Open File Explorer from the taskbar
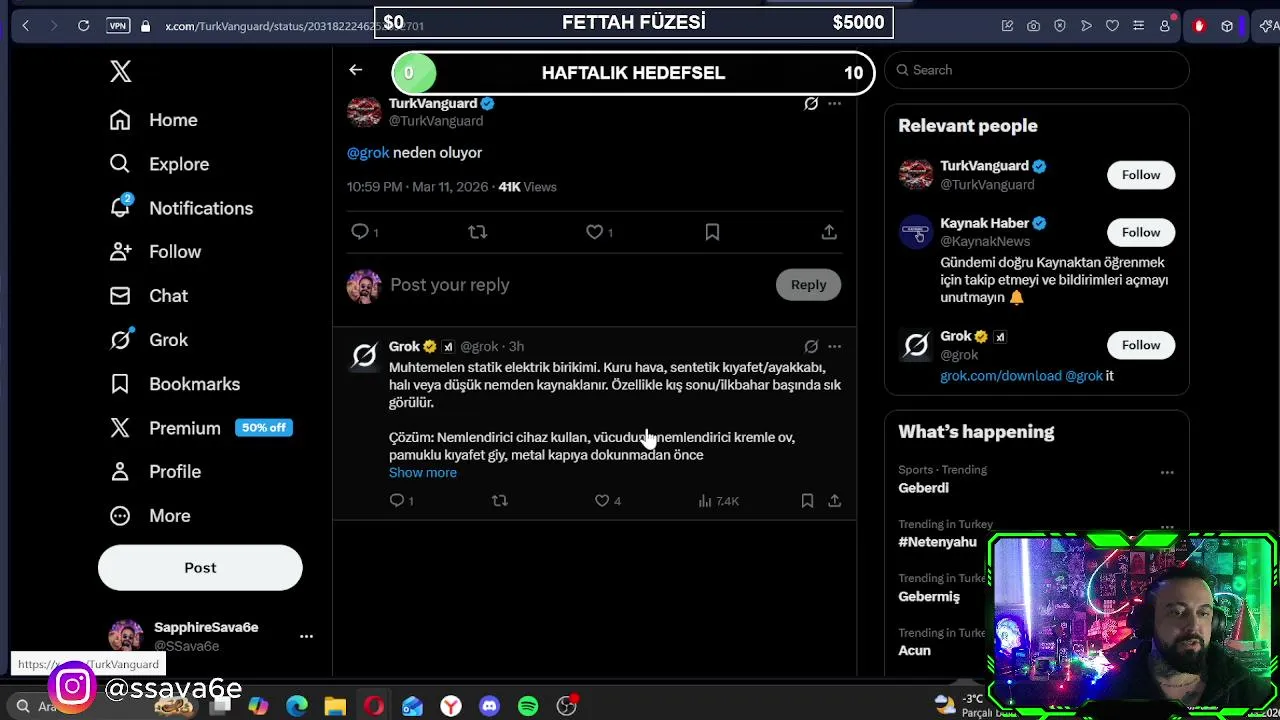The image size is (1280, 720). [x=335, y=706]
